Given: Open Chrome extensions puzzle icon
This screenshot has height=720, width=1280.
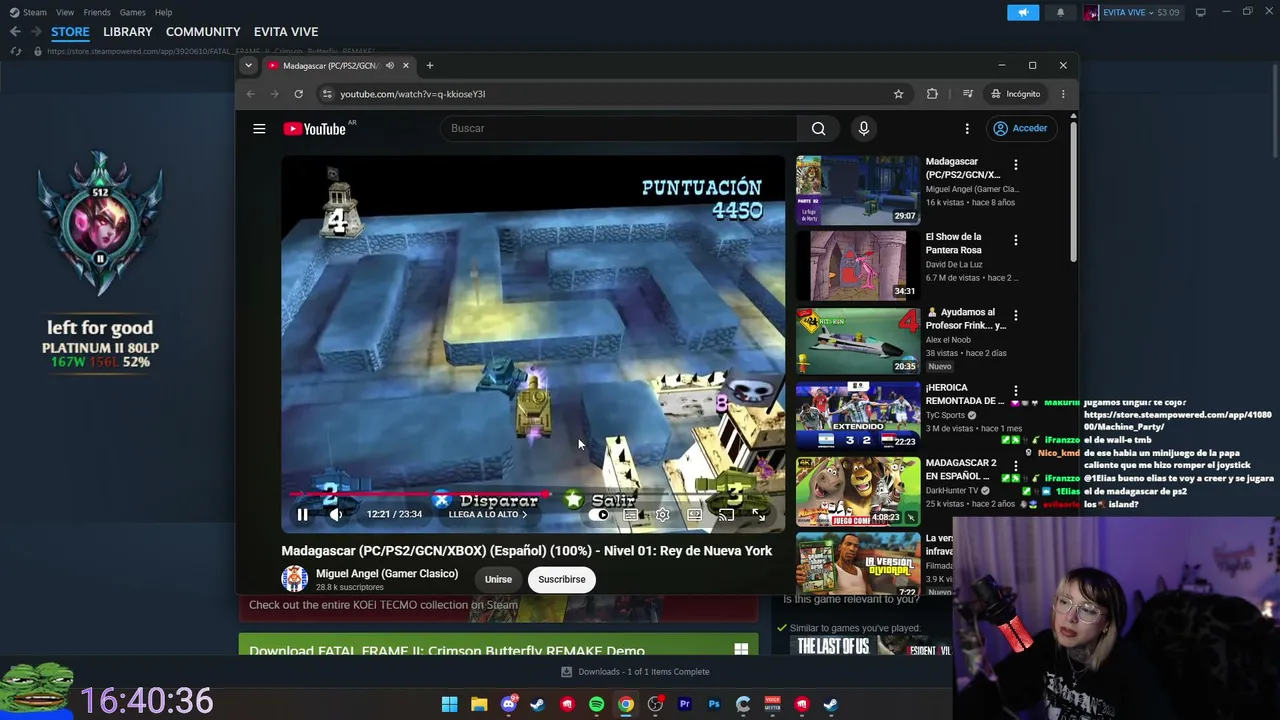Looking at the screenshot, I should tap(932, 94).
